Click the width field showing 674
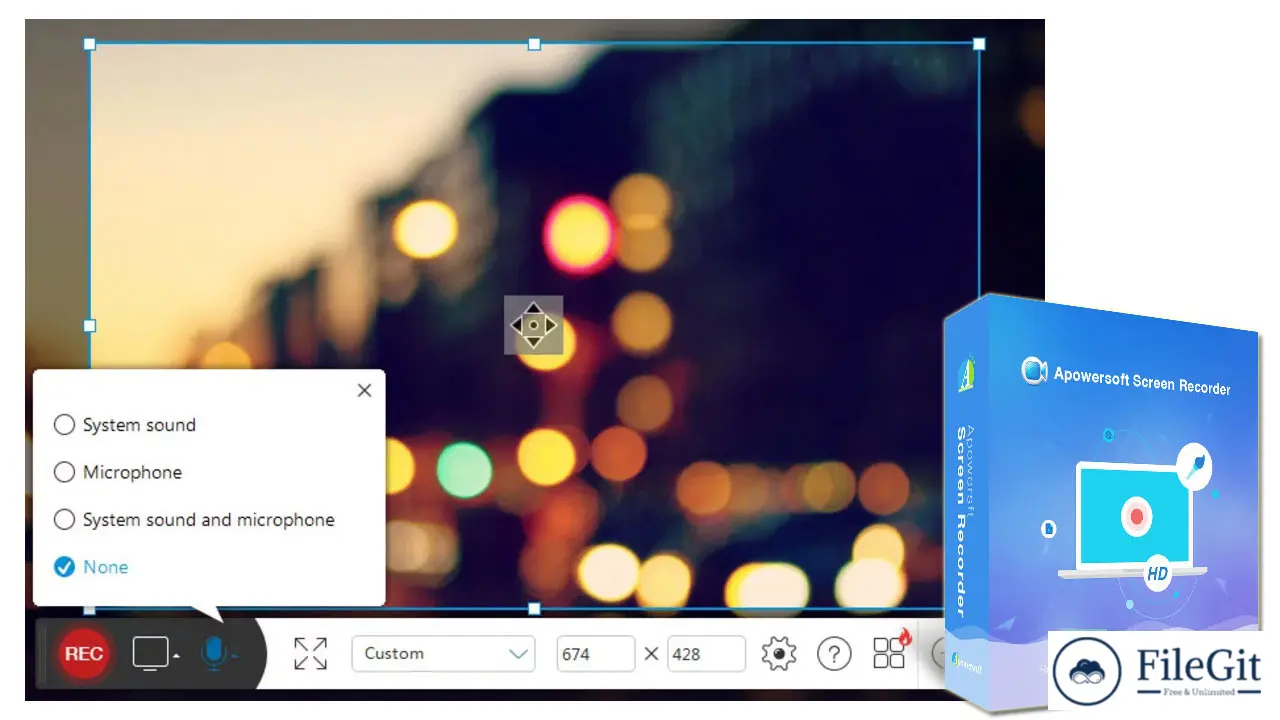The height and width of the screenshot is (720, 1280). pyautogui.click(x=596, y=654)
